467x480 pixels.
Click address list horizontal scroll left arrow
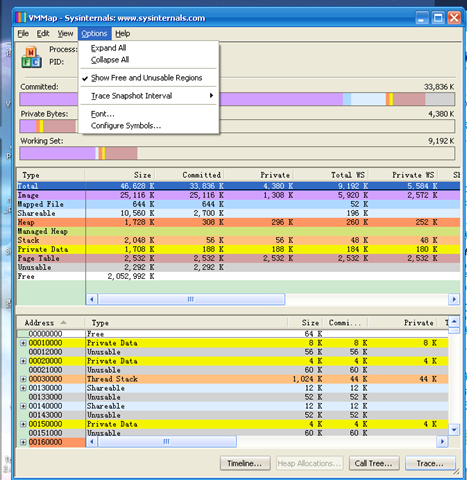coord(92,442)
